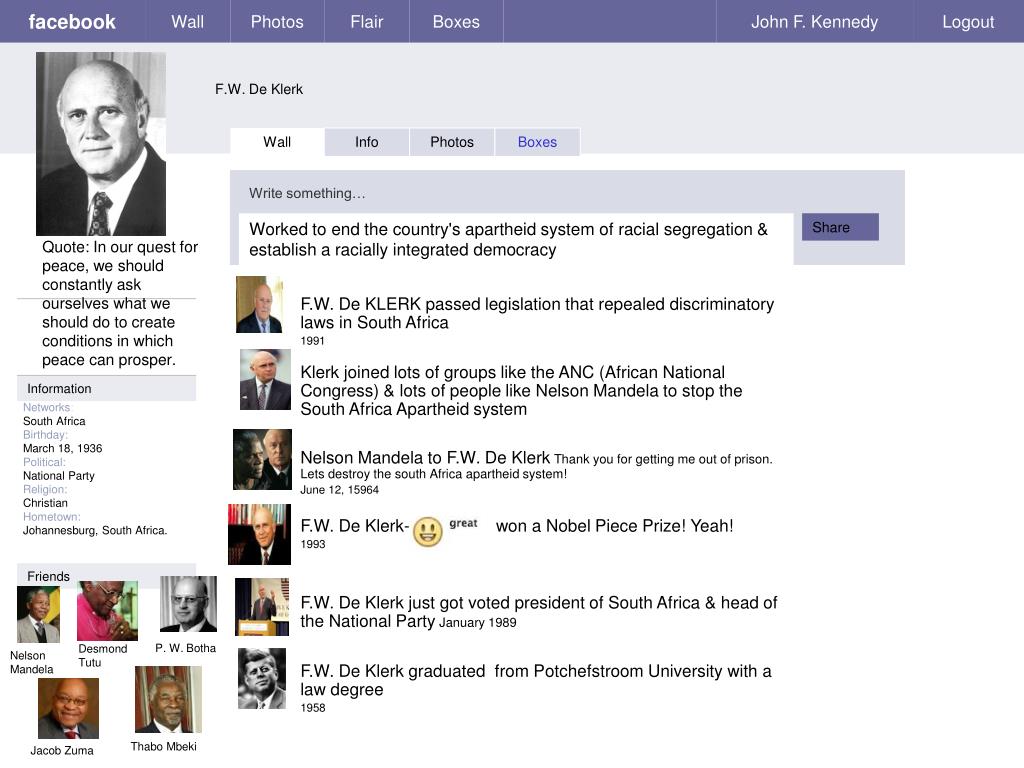
Task: Click the 'won a Nobel Piece Prize! Yeah!' text
Action: point(615,526)
